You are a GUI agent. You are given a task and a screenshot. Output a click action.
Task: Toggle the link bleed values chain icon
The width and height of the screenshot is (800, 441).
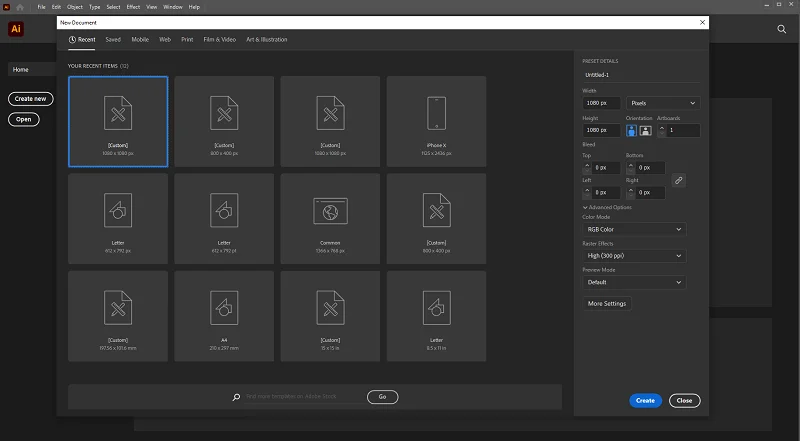click(679, 180)
